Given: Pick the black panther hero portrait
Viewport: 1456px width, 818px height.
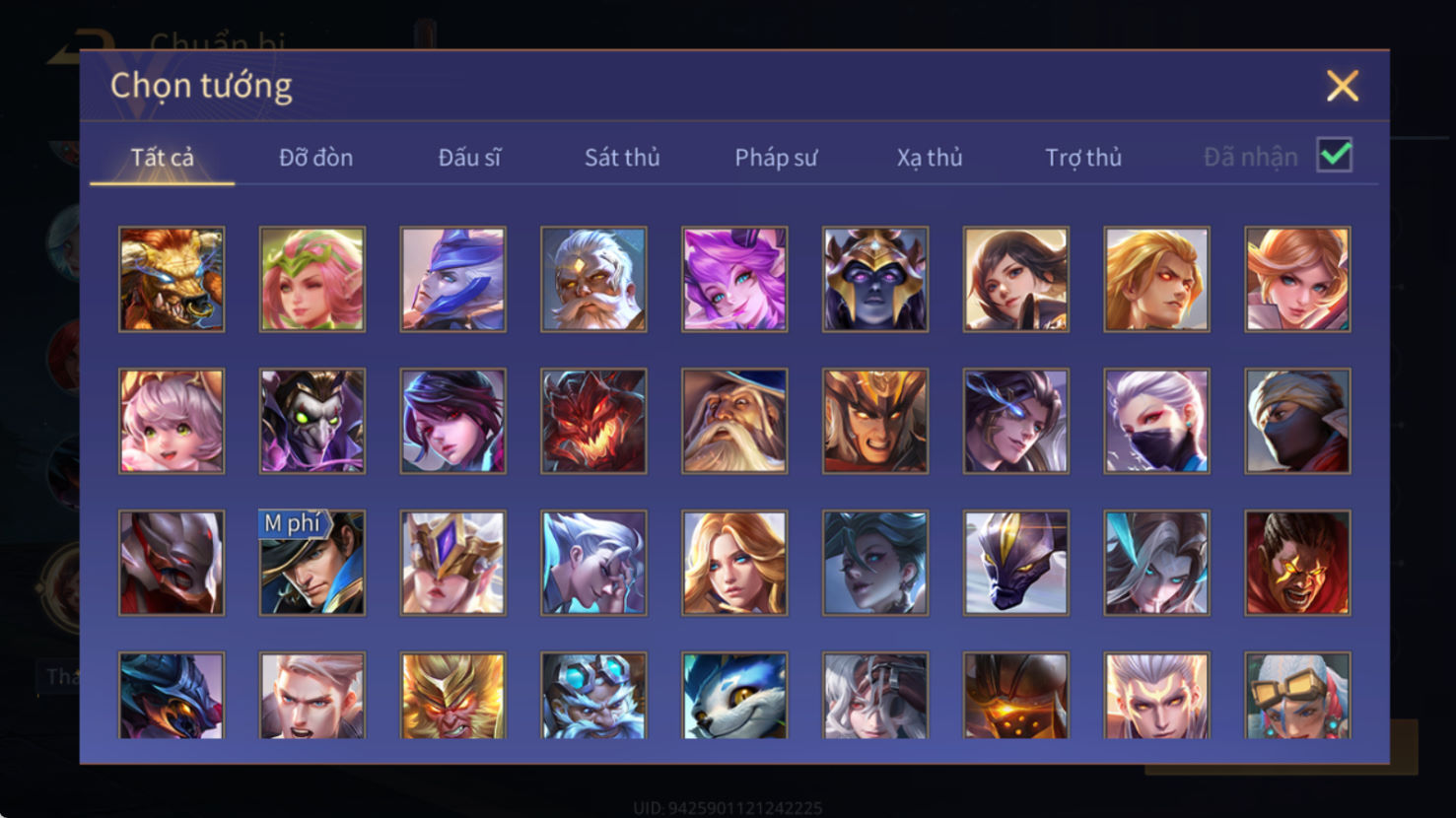Looking at the screenshot, I should [x=1016, y=563].
